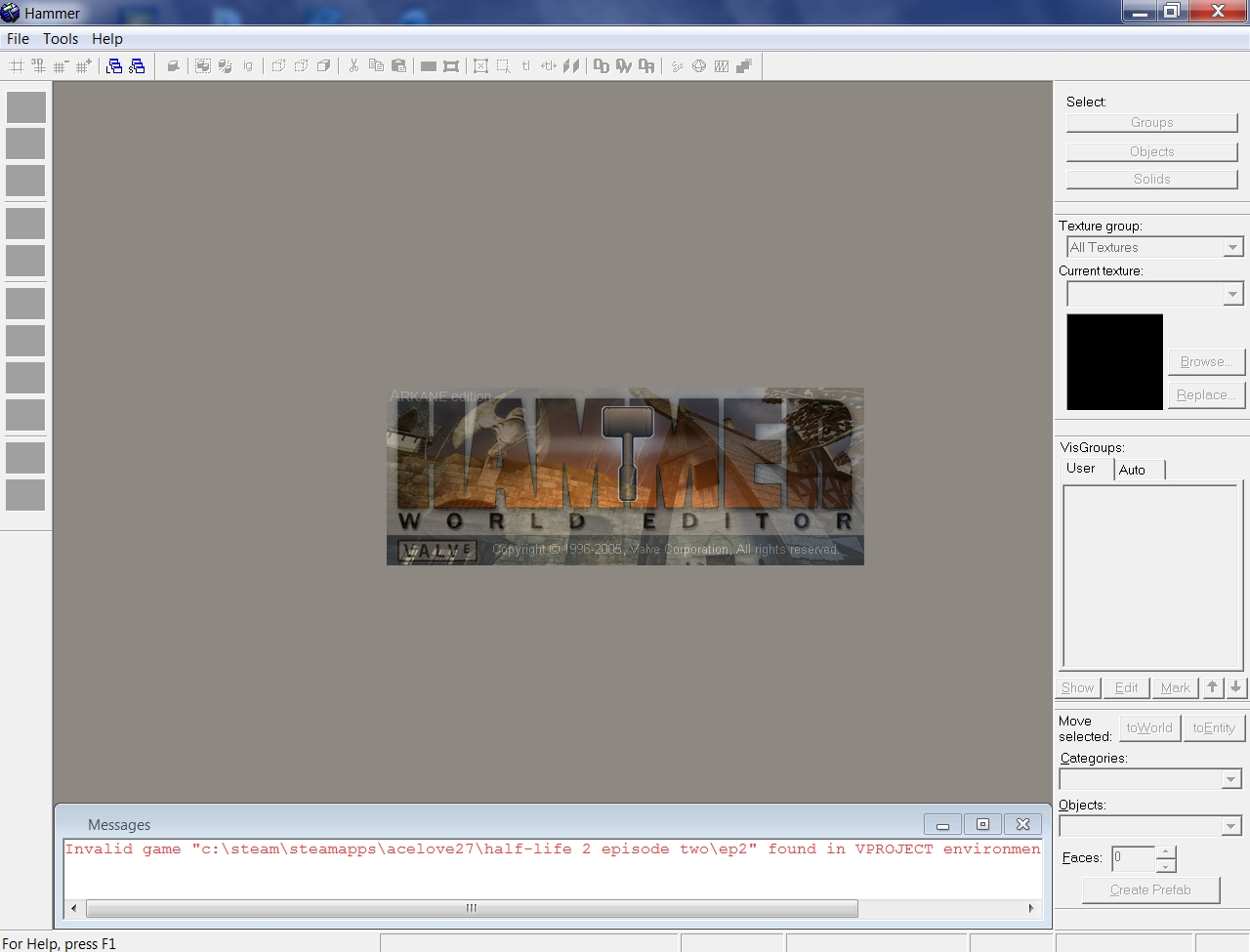Click the last of three adjacent paired-boxes icons
Screen dimensions: 1250x952
(x=646, y=66)
